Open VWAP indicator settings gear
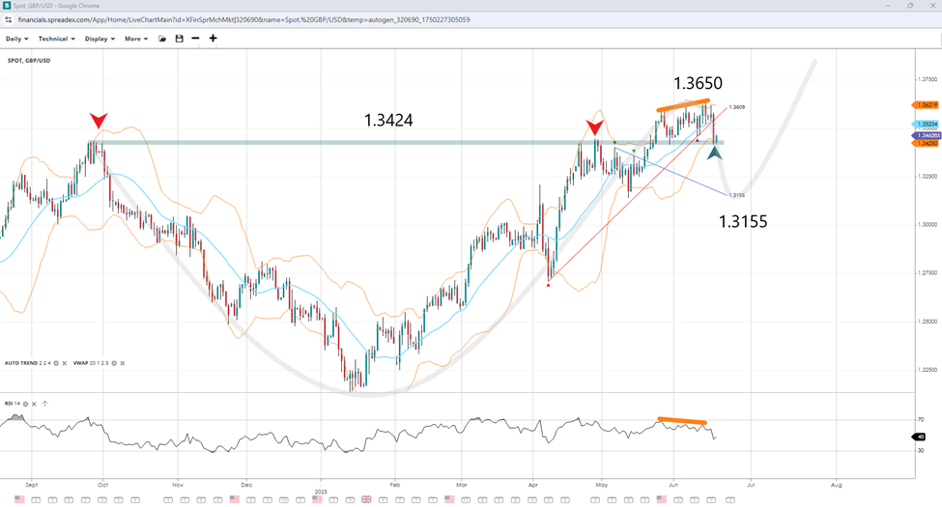Viewport: 942px width, 507px height. [114, 363]
